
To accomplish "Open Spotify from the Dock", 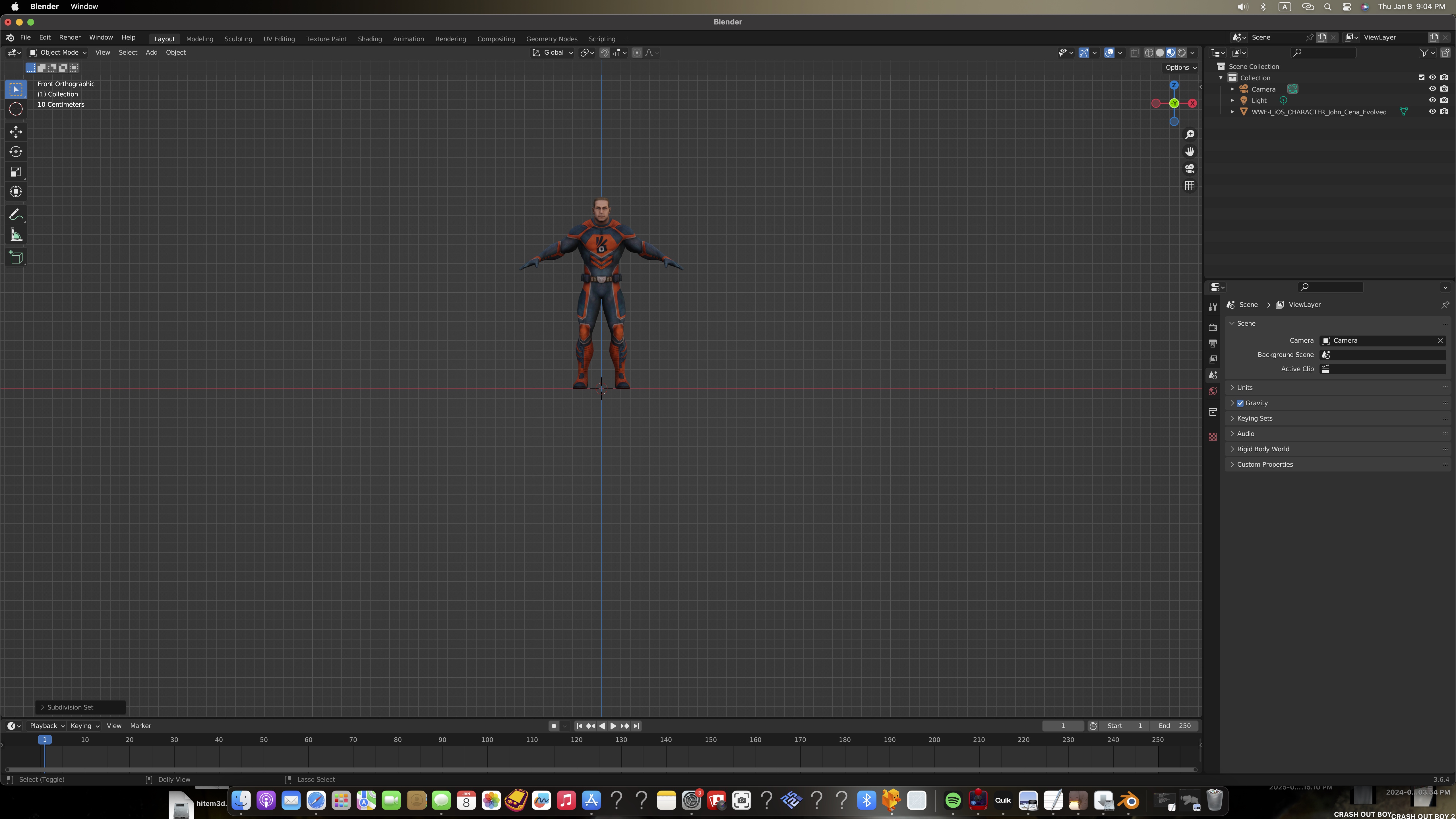I will click(953, 800).
